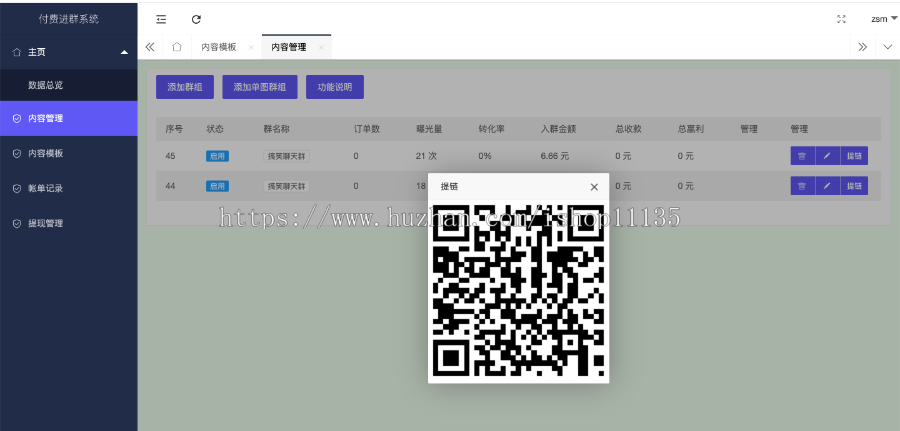Close the 提链 QR code dialog
900x431 pixels.
tap(594, 187)
